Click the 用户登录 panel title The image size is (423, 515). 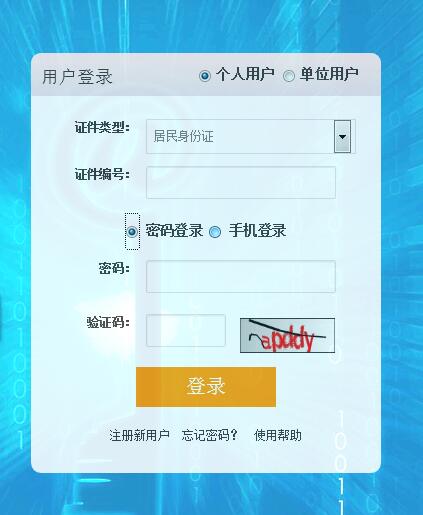pos(77,77)
